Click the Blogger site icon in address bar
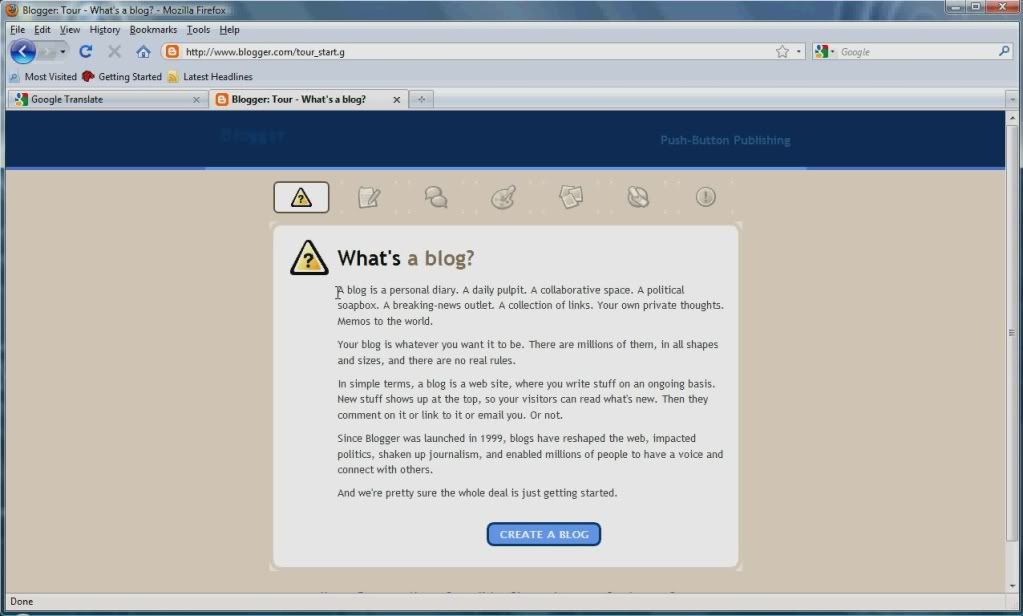The image size is (1023, 616). click(172, 52)
